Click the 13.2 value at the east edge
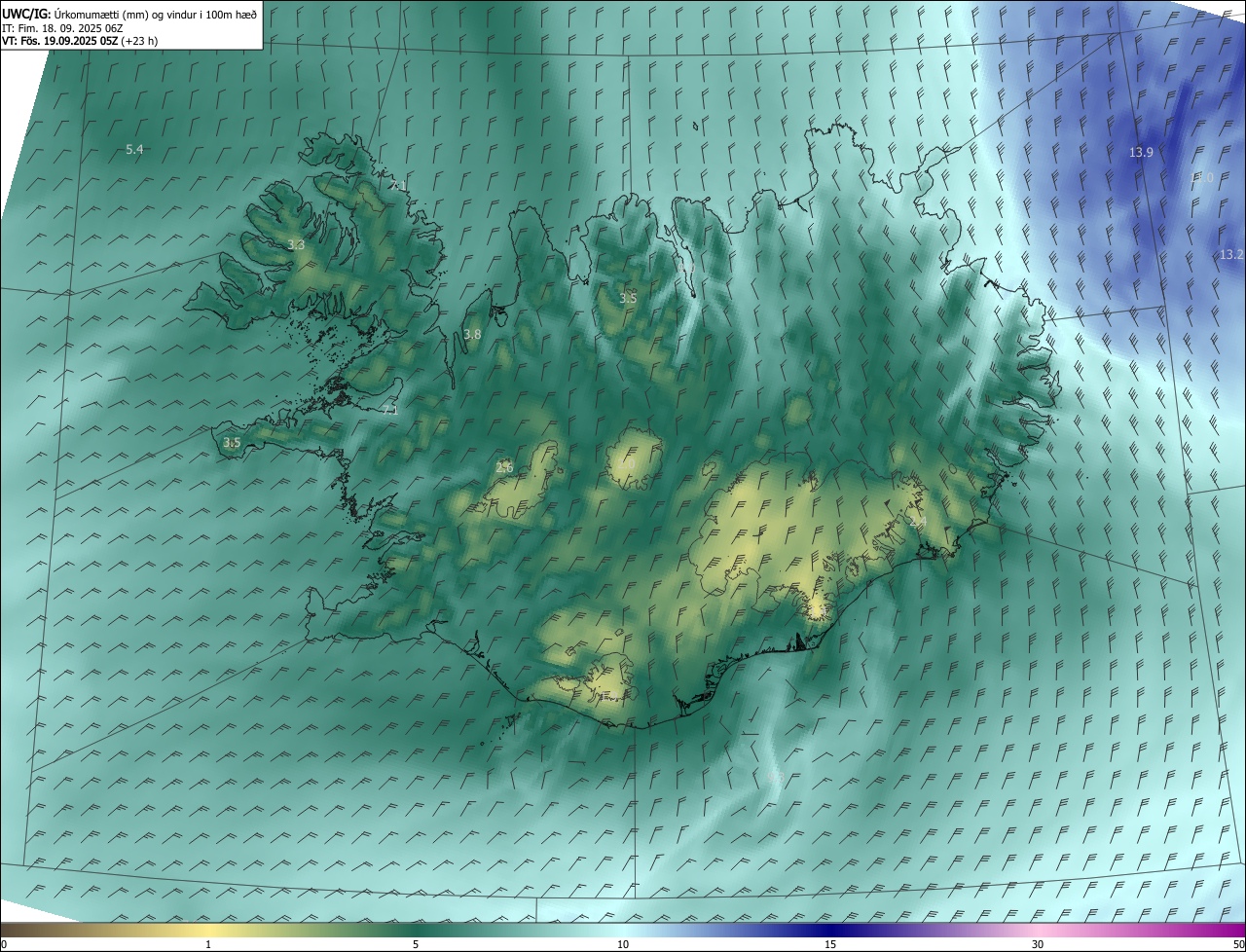The width and height of the screenshot is (1246, 952). 1231,254
